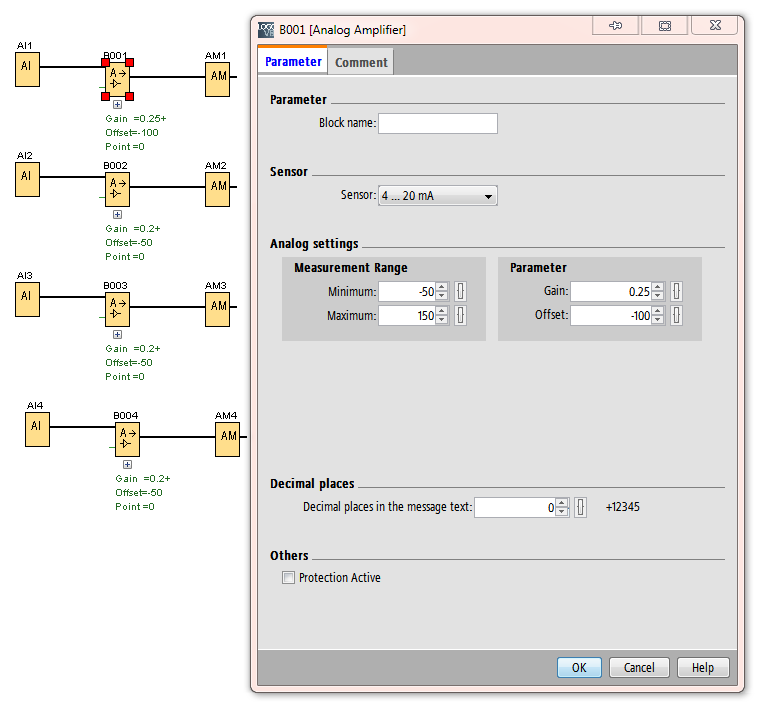The height and width of the screenshot is (707, 762).
Task: Click the Cancel button
Action: click(639, 667)
